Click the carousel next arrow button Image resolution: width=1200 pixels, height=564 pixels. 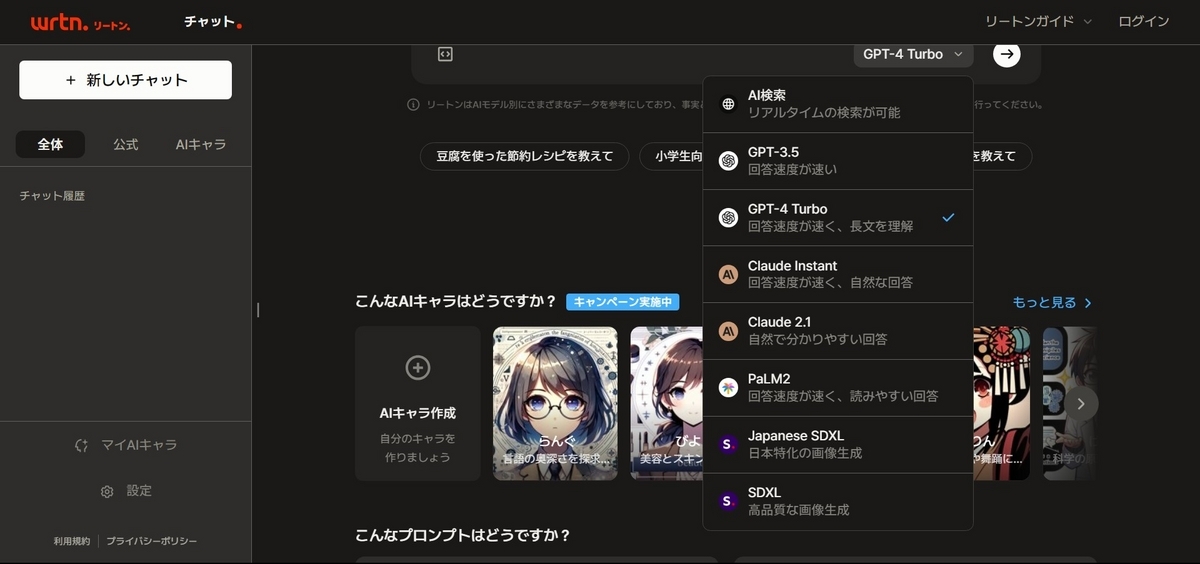click(1080, 403)
